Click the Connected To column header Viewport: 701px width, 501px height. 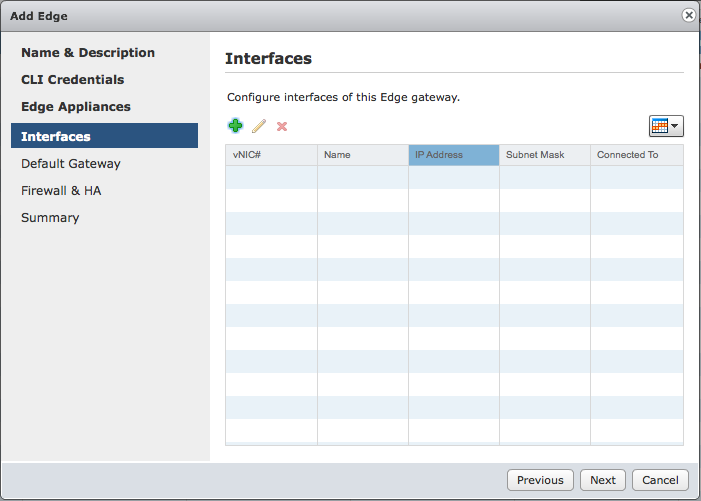[x=637, y=155]
